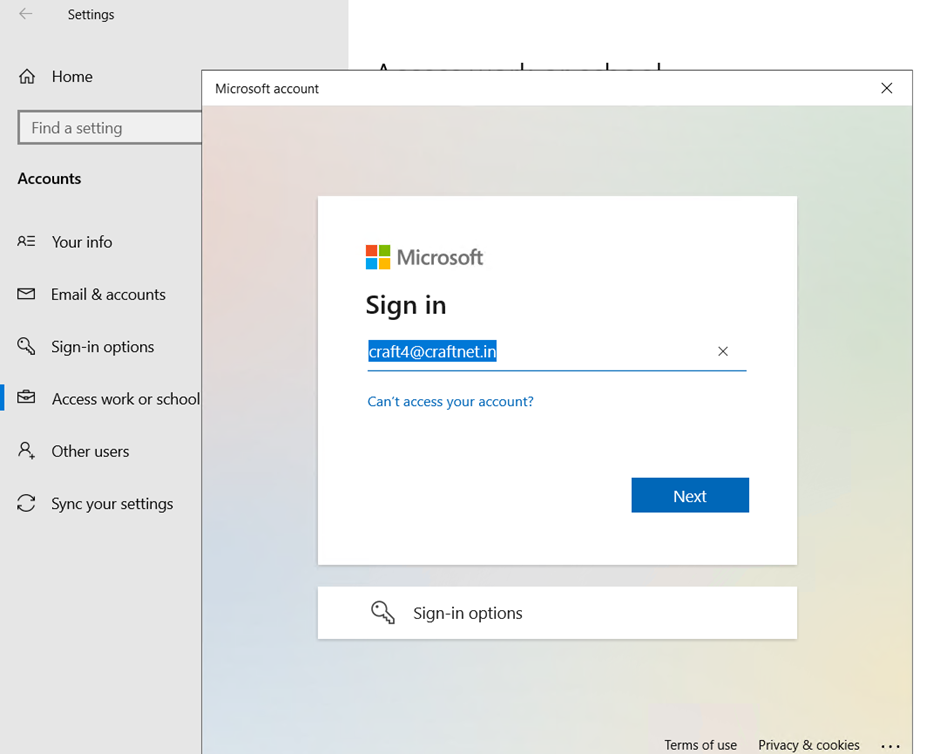Click the Your info person icon

[x=26, y=242]
